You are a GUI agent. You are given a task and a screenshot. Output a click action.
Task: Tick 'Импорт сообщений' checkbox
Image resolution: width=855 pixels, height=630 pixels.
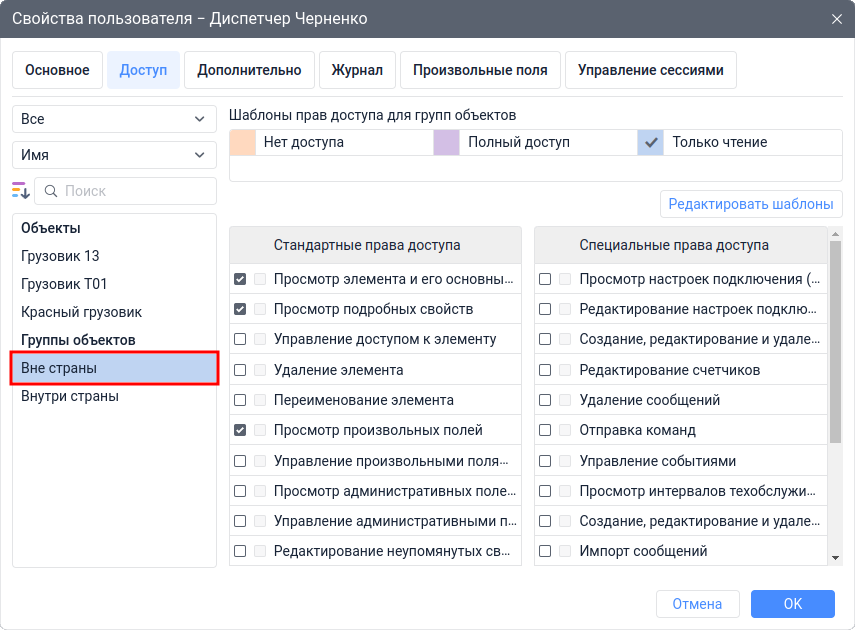545,551
